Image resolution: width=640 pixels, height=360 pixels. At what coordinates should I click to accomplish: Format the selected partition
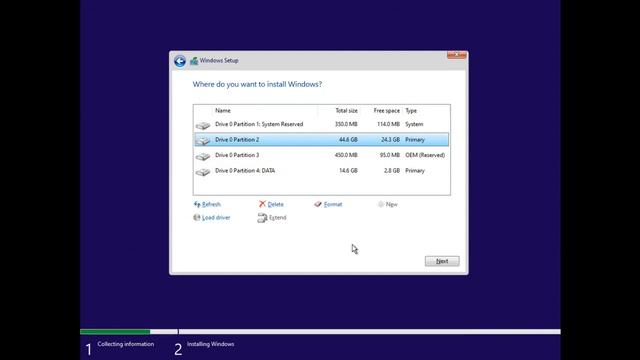333,204
